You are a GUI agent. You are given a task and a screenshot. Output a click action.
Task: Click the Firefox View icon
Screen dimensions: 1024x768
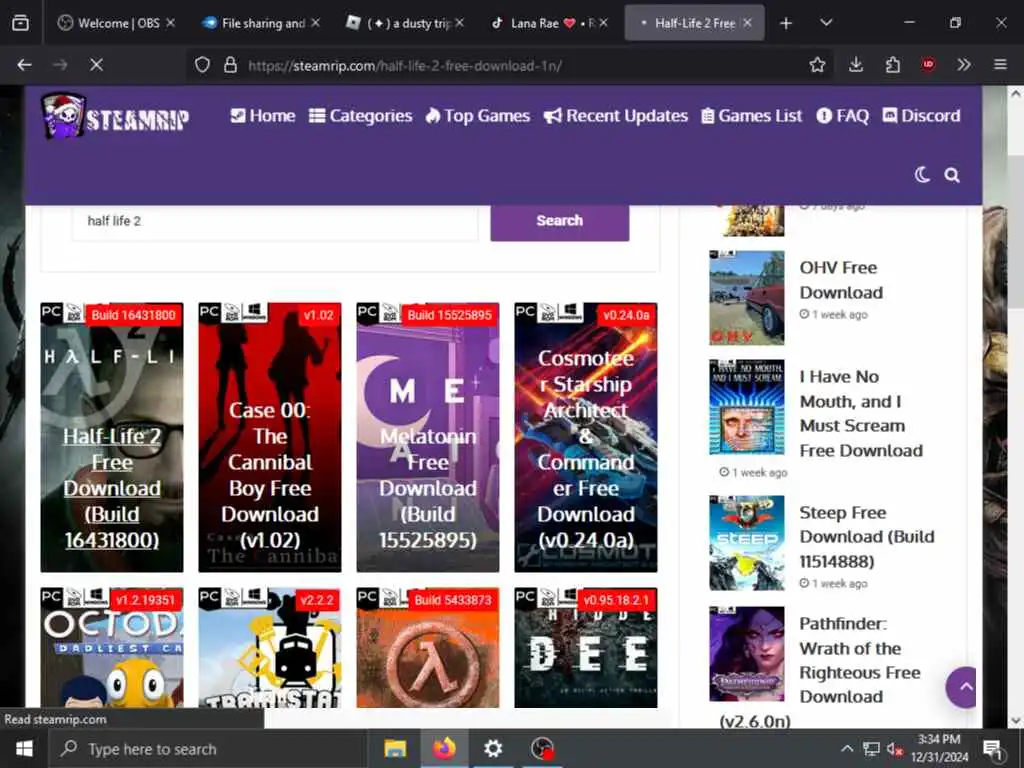point(20,23)
